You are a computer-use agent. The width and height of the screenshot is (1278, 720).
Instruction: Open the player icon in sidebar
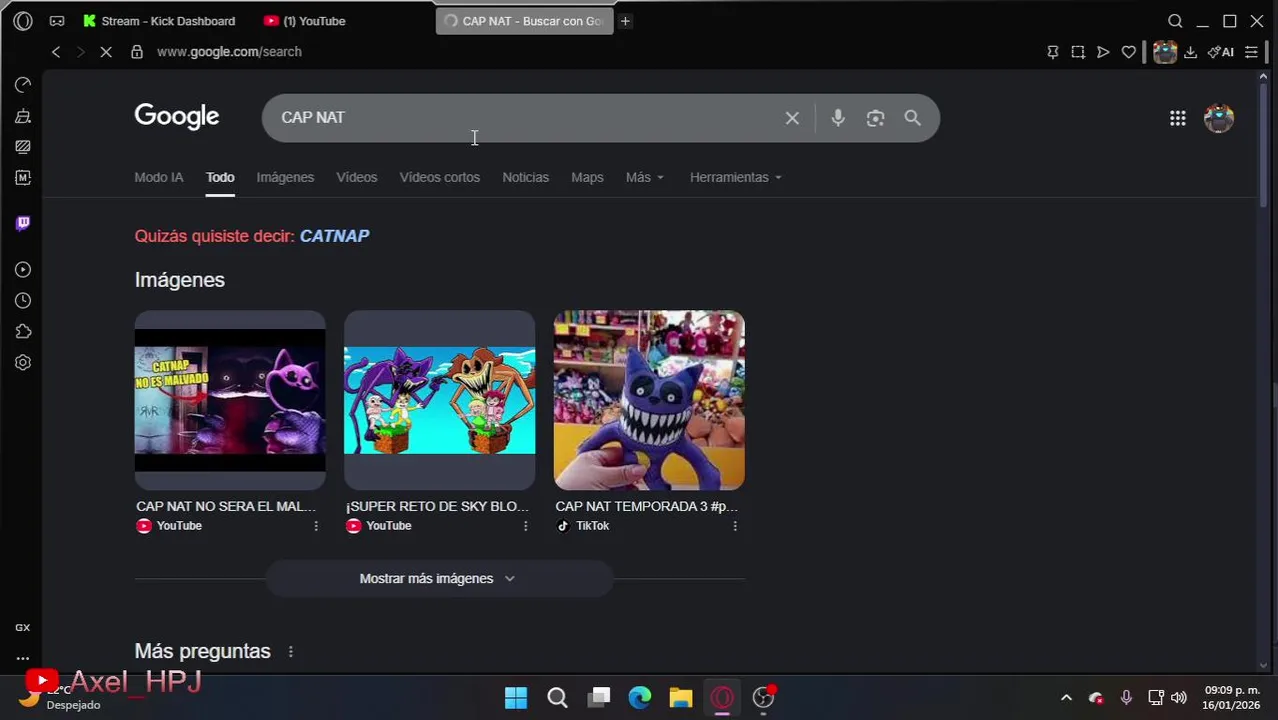click(x=23, y=270)
